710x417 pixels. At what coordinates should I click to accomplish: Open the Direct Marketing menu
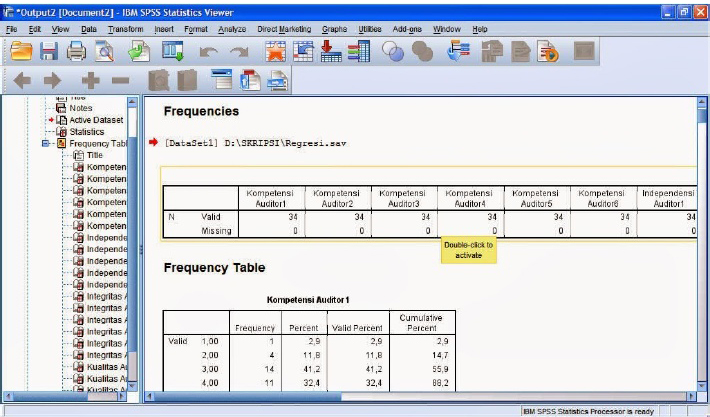point(284,29)
